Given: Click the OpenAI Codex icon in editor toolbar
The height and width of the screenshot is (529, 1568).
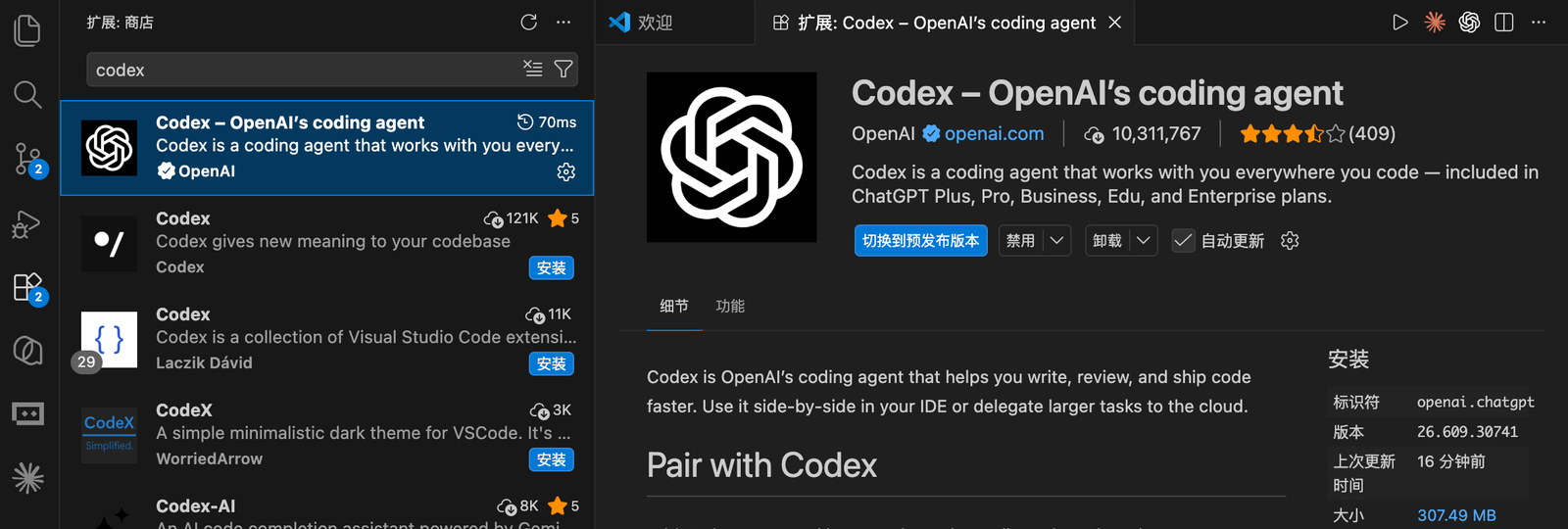Looking at the screenshot, I should pyautogui.click(x=1469, y=22).
